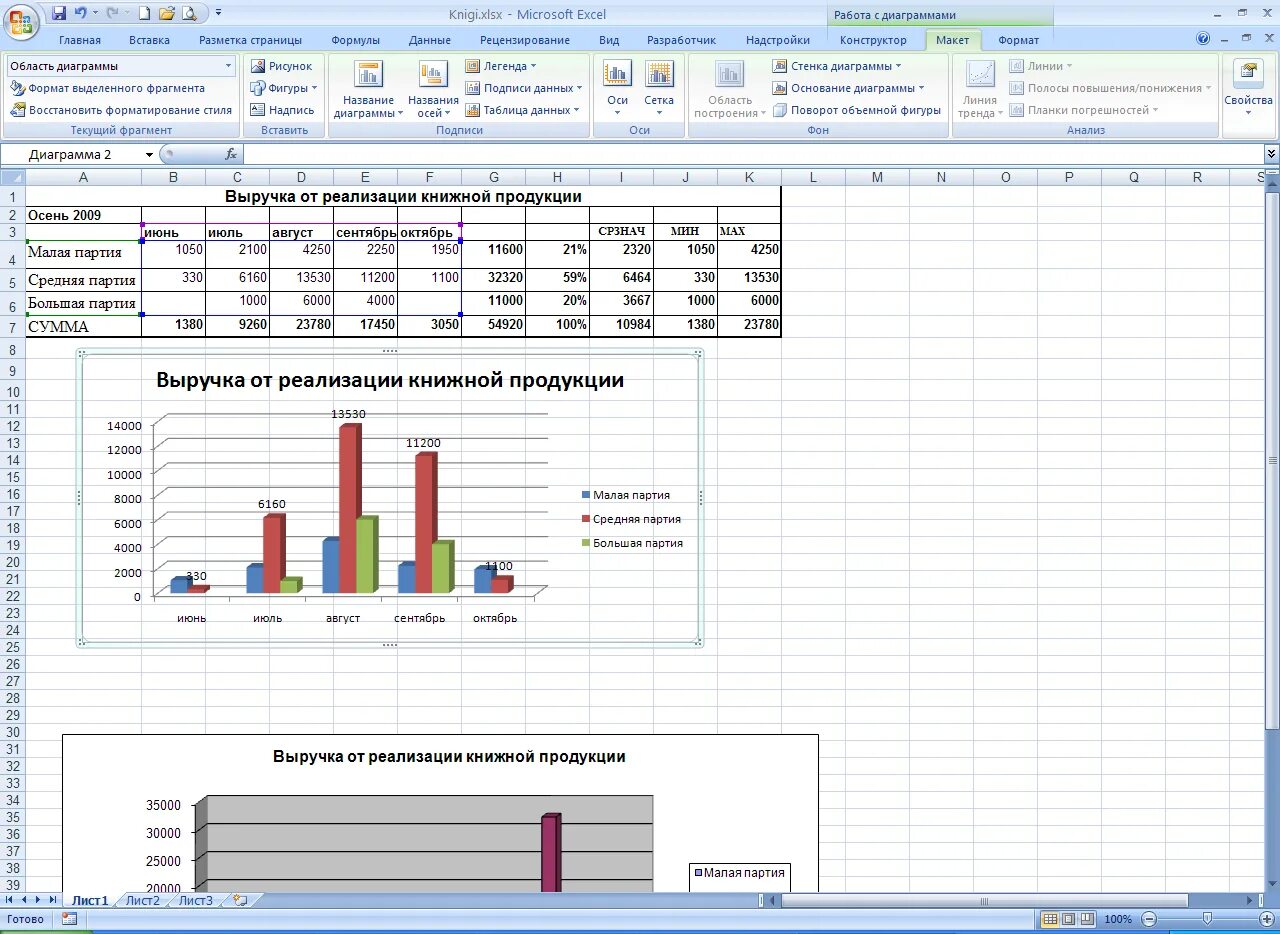Click Восстановить форматирование стиля
The height and width of the screenshot is (934, 1280).
pyautogui.click(x=121, y=110)
